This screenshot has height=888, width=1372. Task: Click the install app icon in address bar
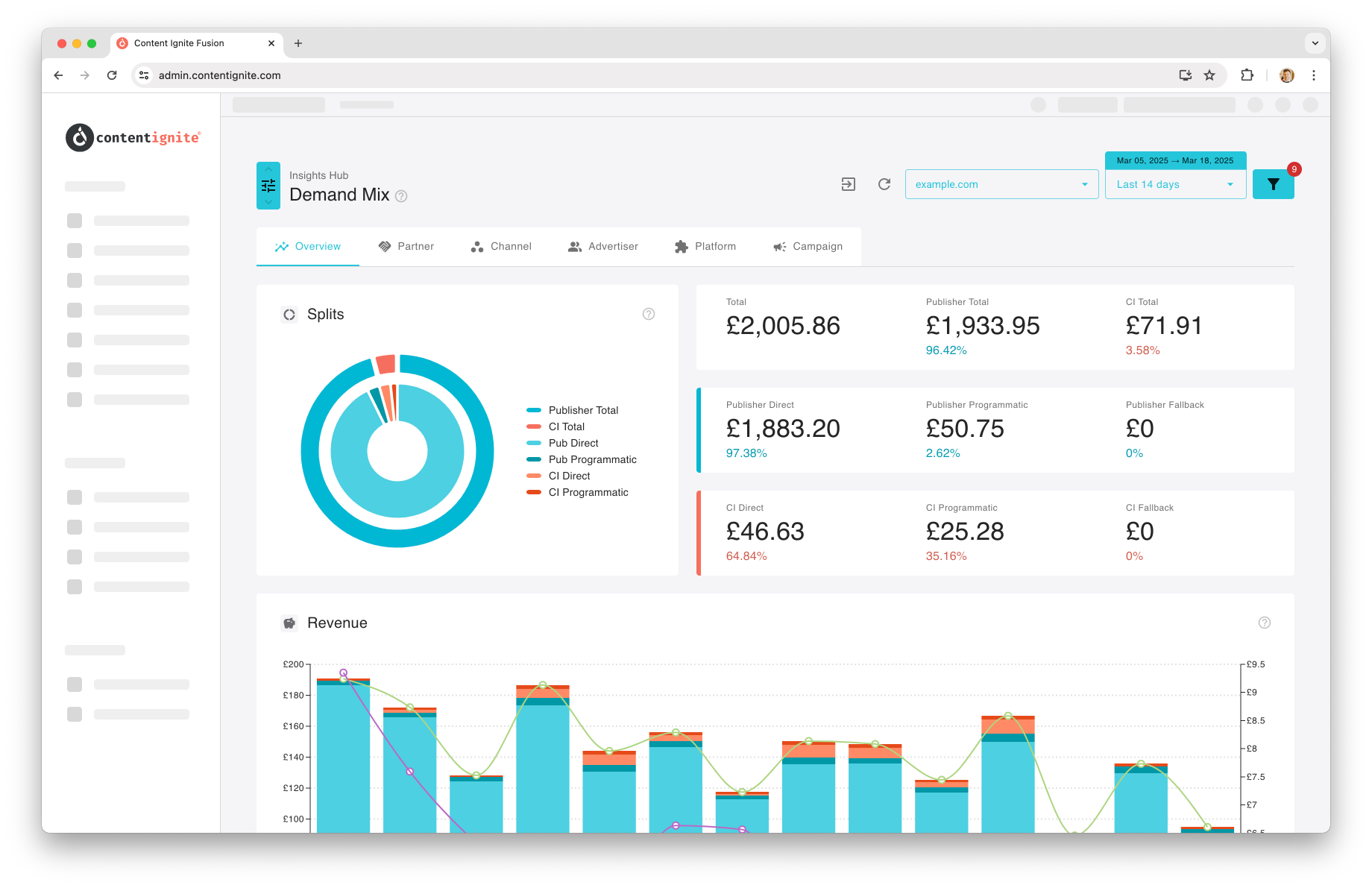click(1185, 75)
